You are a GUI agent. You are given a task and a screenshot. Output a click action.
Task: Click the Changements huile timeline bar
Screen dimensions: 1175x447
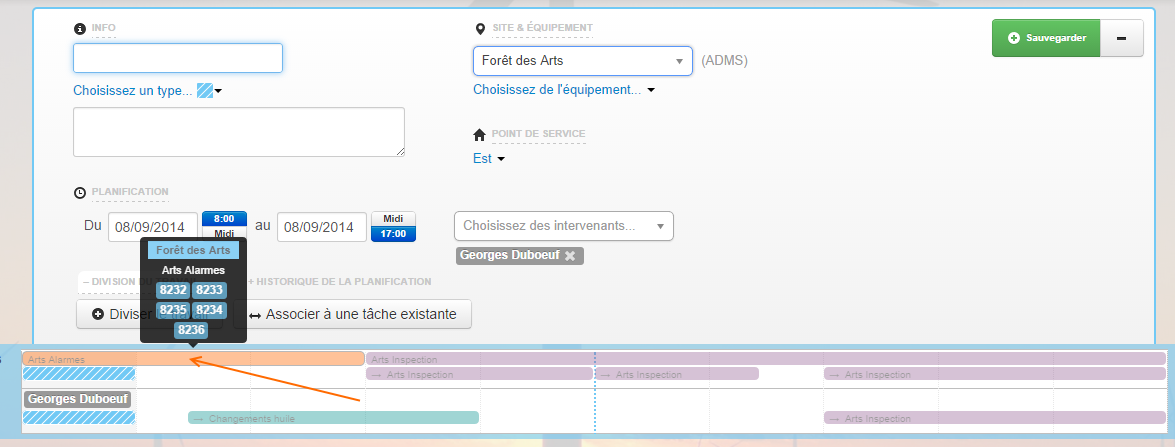click(333, 418)
